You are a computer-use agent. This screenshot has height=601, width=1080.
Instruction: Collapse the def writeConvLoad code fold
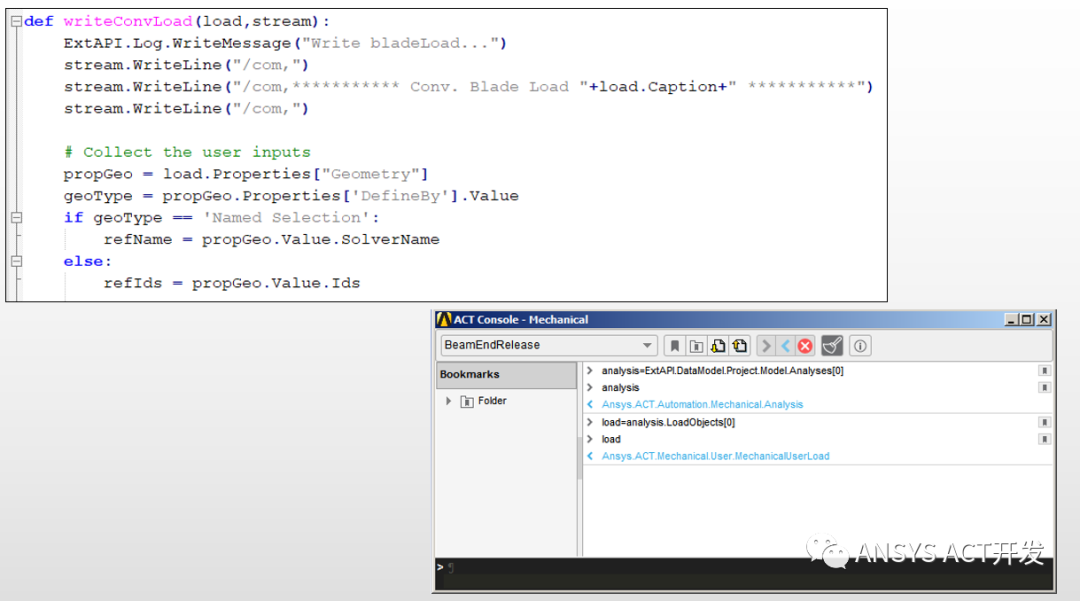coord(17,21)
